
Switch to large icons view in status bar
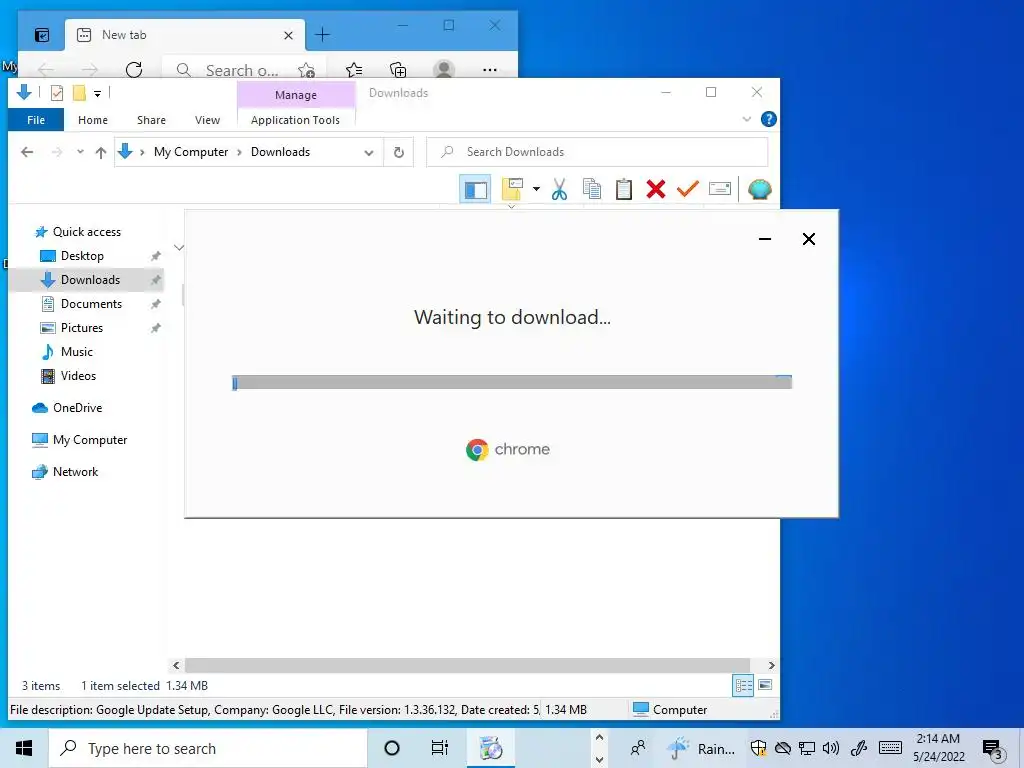(x=765, y=686)
